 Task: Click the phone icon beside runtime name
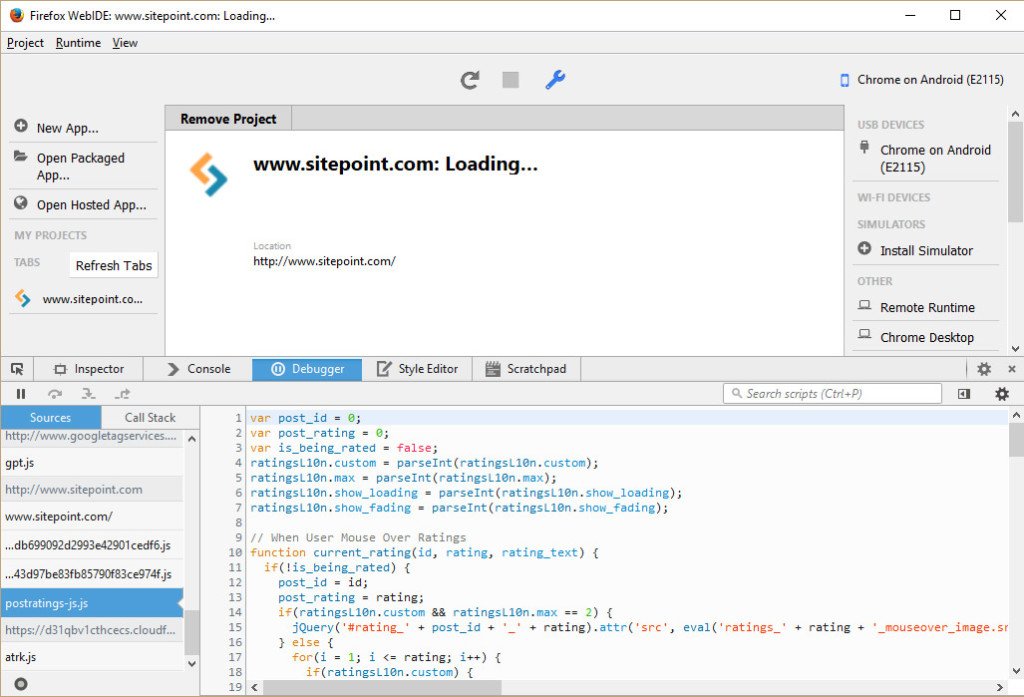844,80
